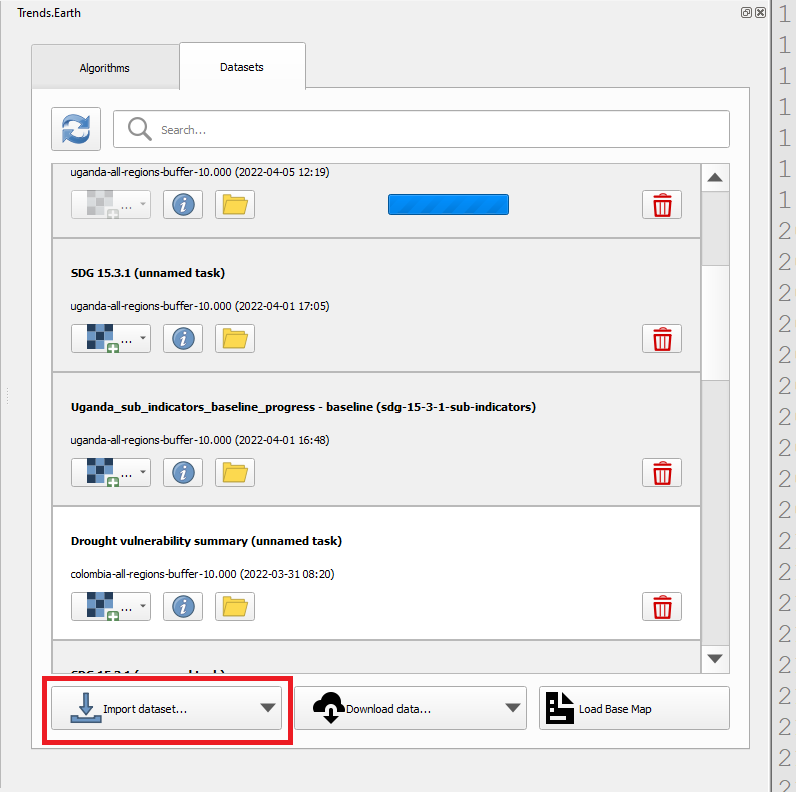
Task: Click the scrollbar down arrow in dataset list
Action: (716, 658)
